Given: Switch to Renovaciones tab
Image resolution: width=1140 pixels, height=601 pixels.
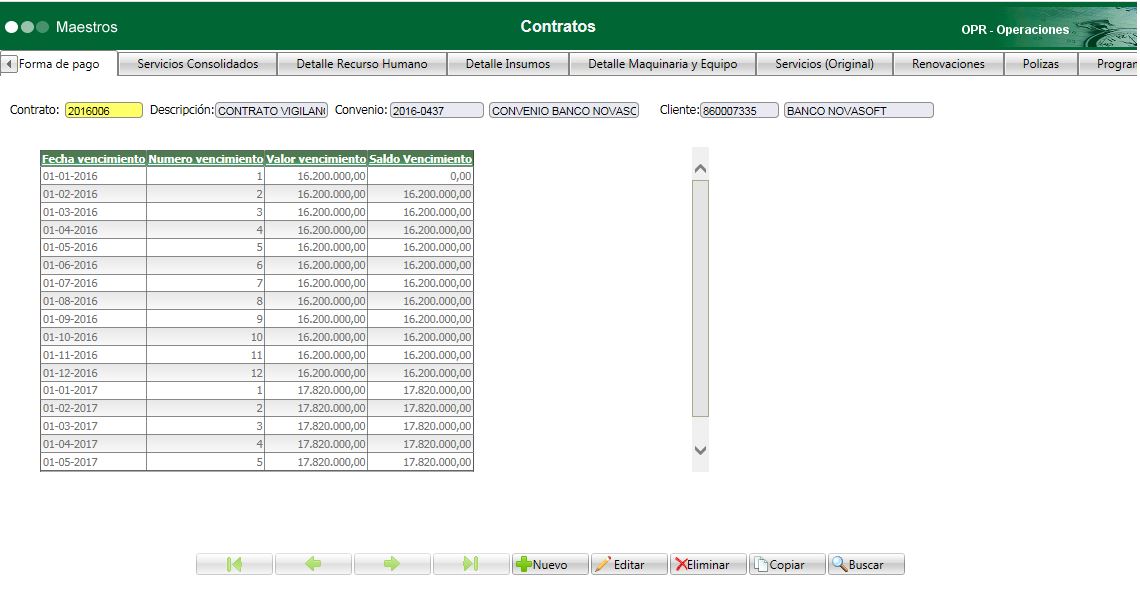Looking at the screenshot, I should tap(948, 64).
